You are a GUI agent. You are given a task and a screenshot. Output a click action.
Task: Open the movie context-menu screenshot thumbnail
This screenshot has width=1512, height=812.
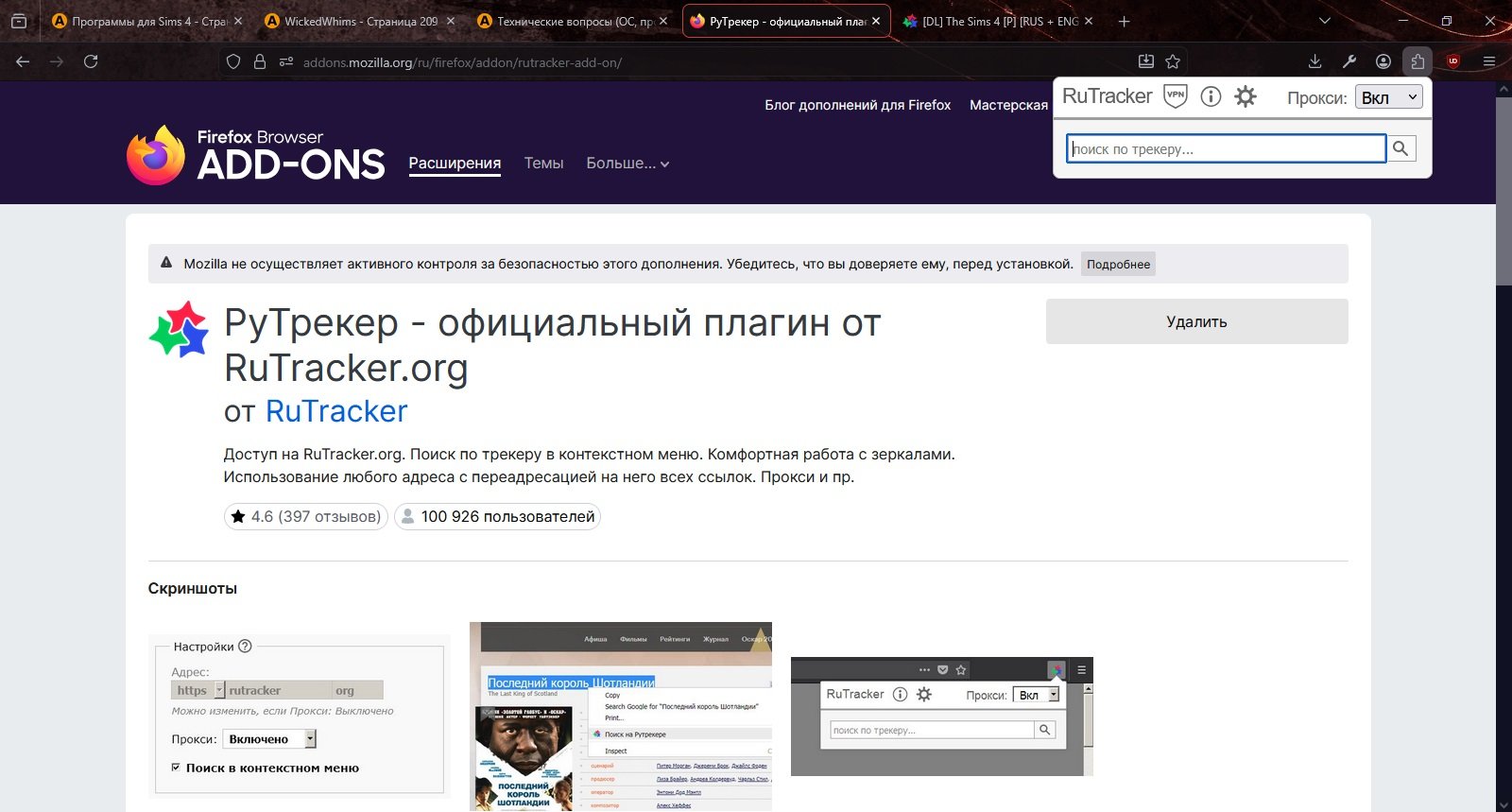point(620,716)
